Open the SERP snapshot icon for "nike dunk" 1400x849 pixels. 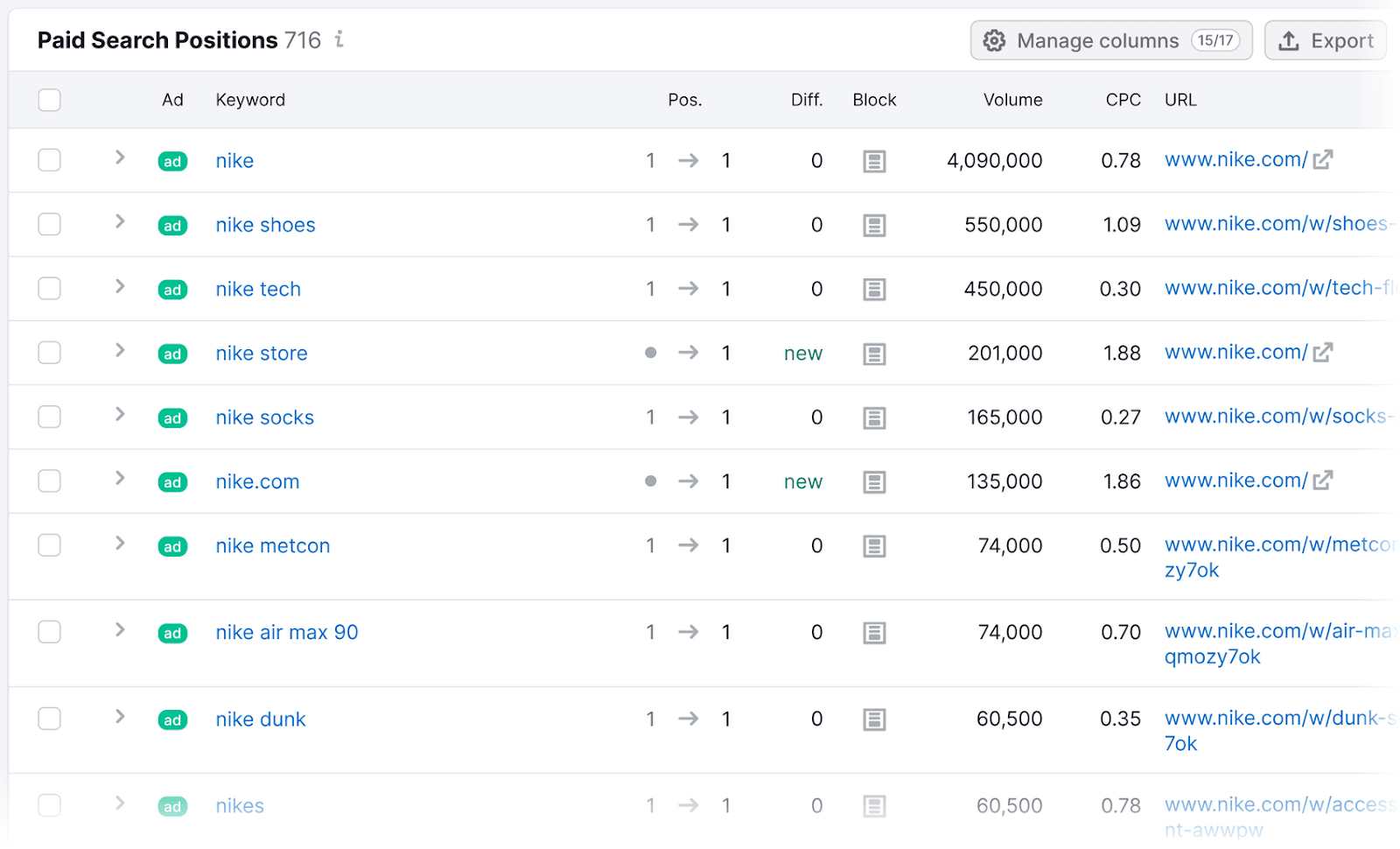point(874,719)
